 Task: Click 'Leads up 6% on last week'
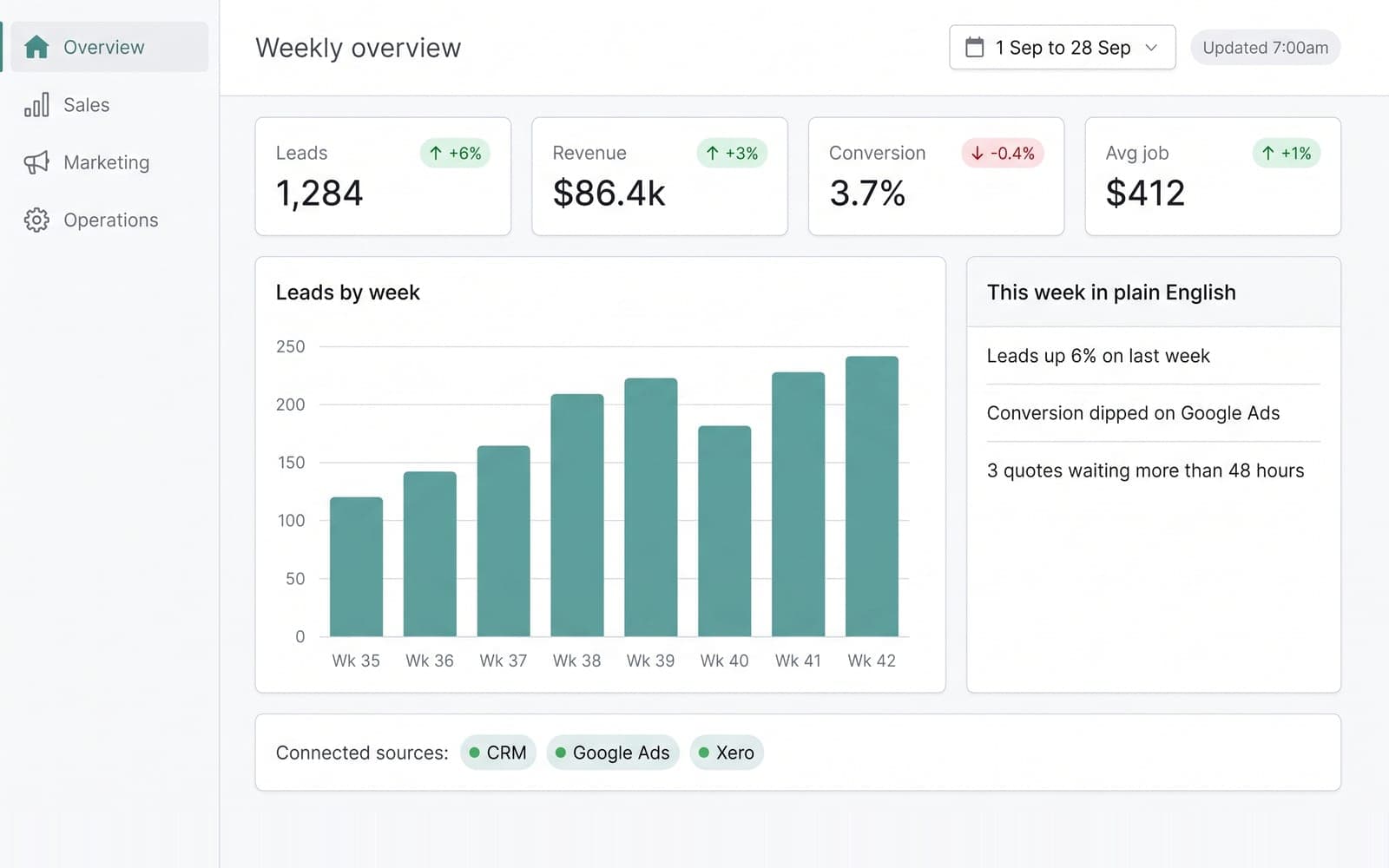(1098, 356)
